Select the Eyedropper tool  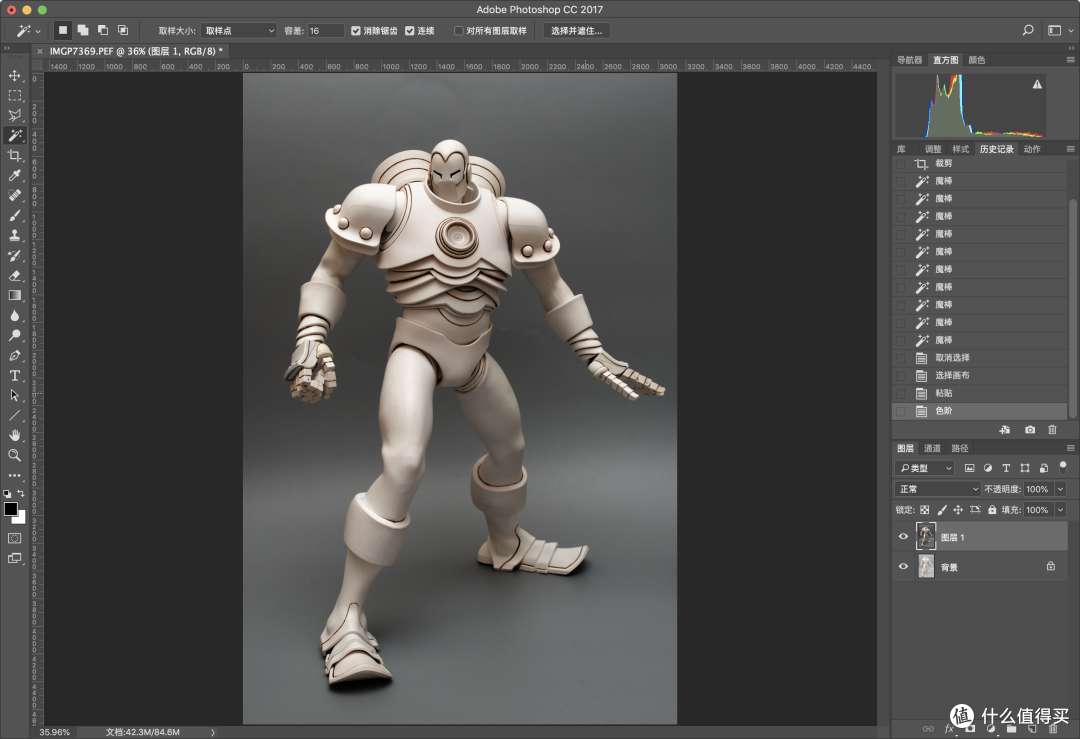point(14,176)
